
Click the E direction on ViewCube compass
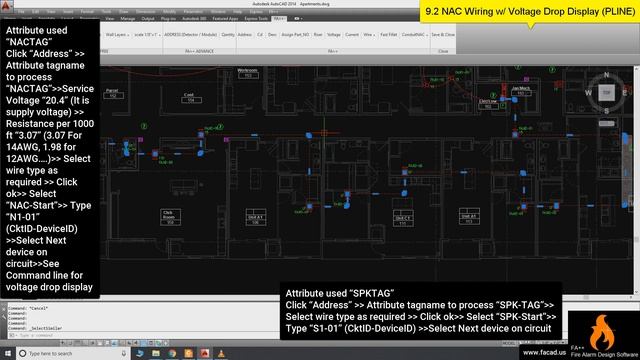[624, 93]
